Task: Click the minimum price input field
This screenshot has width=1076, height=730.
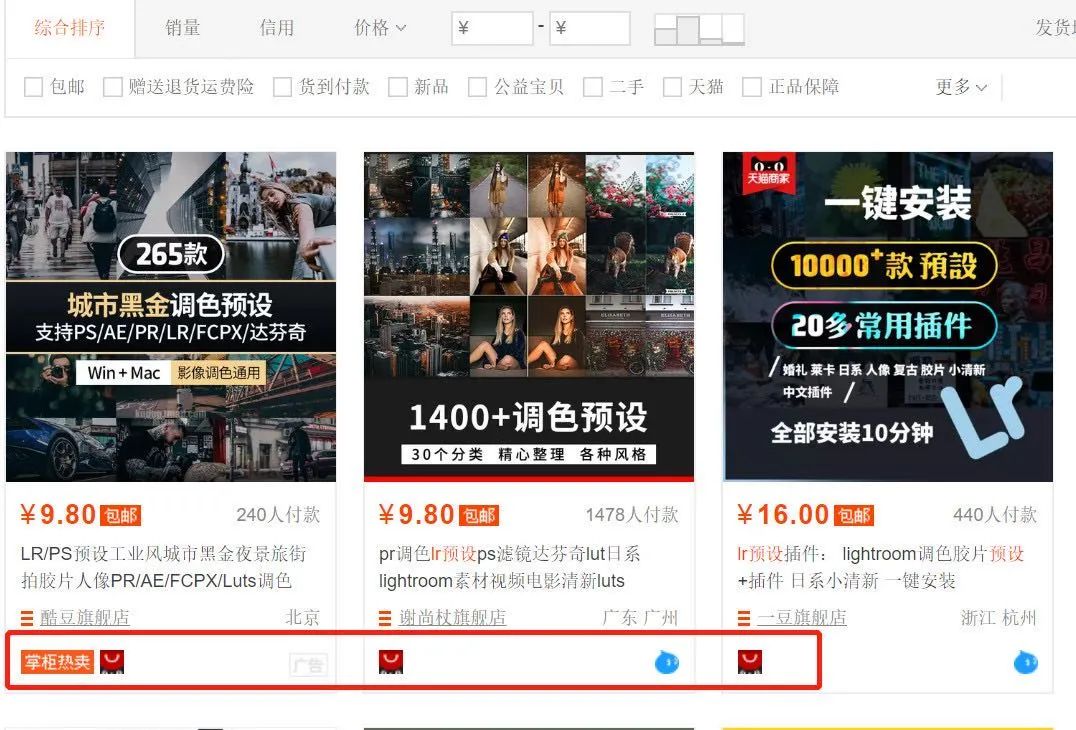Action: 492,28
